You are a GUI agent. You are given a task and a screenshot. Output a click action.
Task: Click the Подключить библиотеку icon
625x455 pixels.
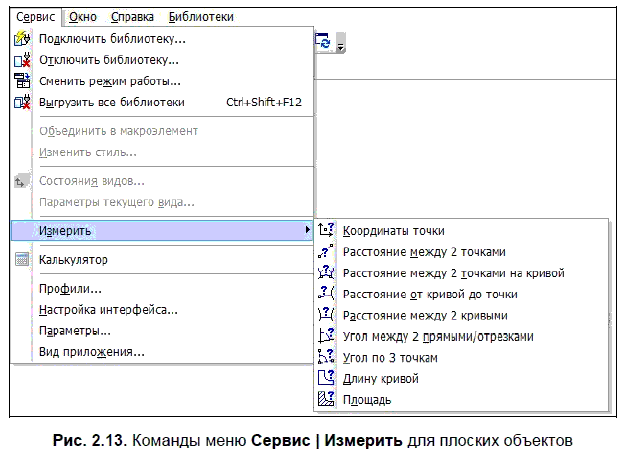tap(22, 39)
